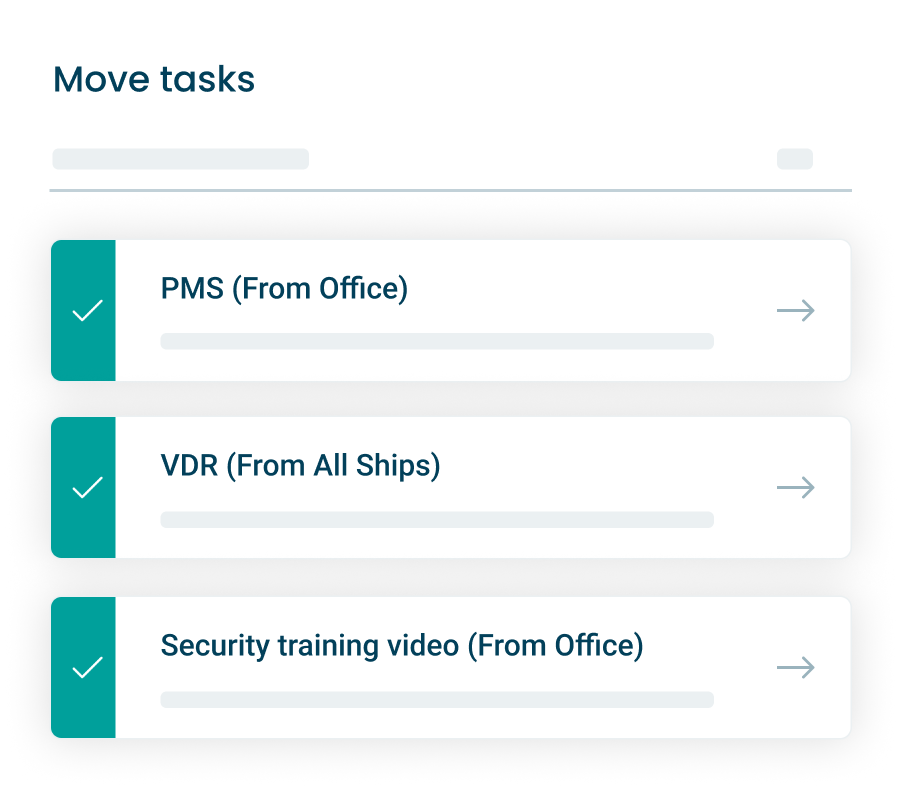The image size is (909, 798).
Task: Click the Security training video arrow icon
Action: coord(795,667)
